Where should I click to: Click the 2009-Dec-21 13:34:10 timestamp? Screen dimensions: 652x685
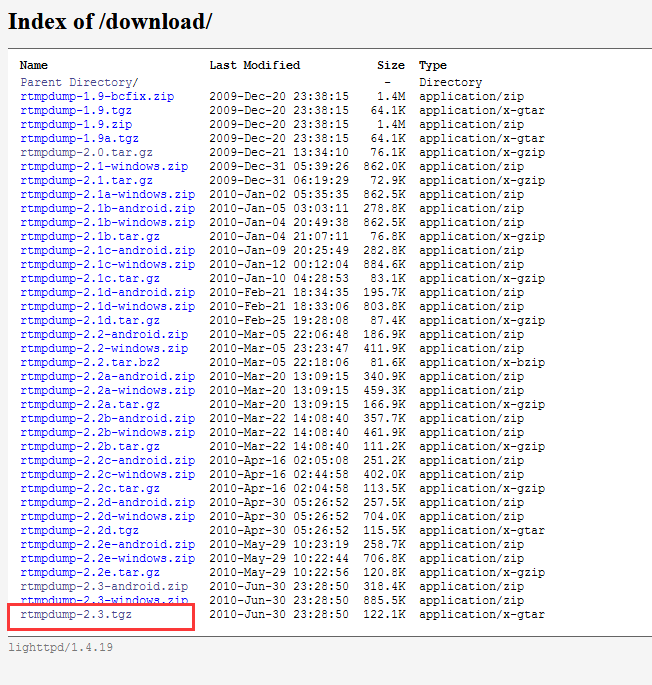point(279,152)
